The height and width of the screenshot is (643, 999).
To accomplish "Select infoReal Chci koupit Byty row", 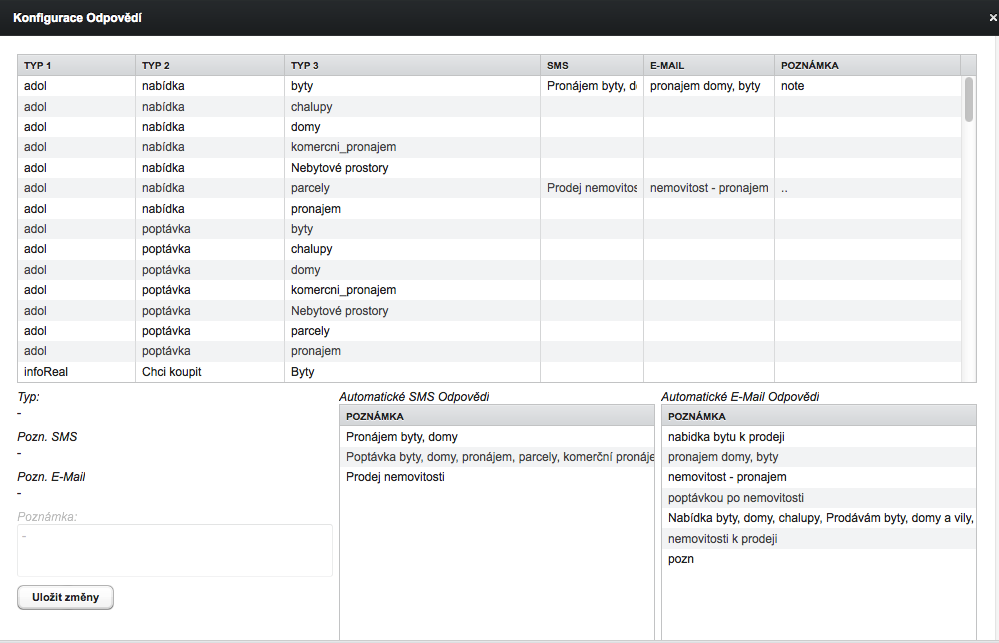I will point(489,372).
